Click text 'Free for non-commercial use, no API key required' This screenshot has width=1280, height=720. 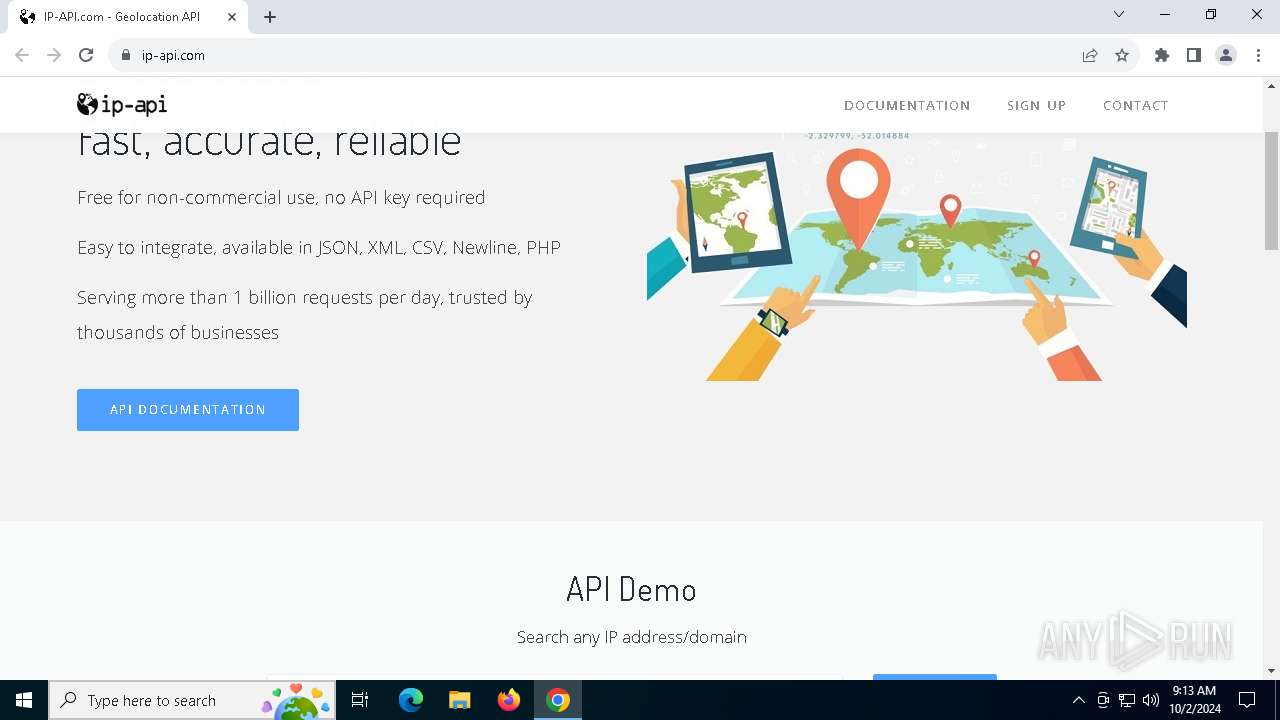point(281,198)
